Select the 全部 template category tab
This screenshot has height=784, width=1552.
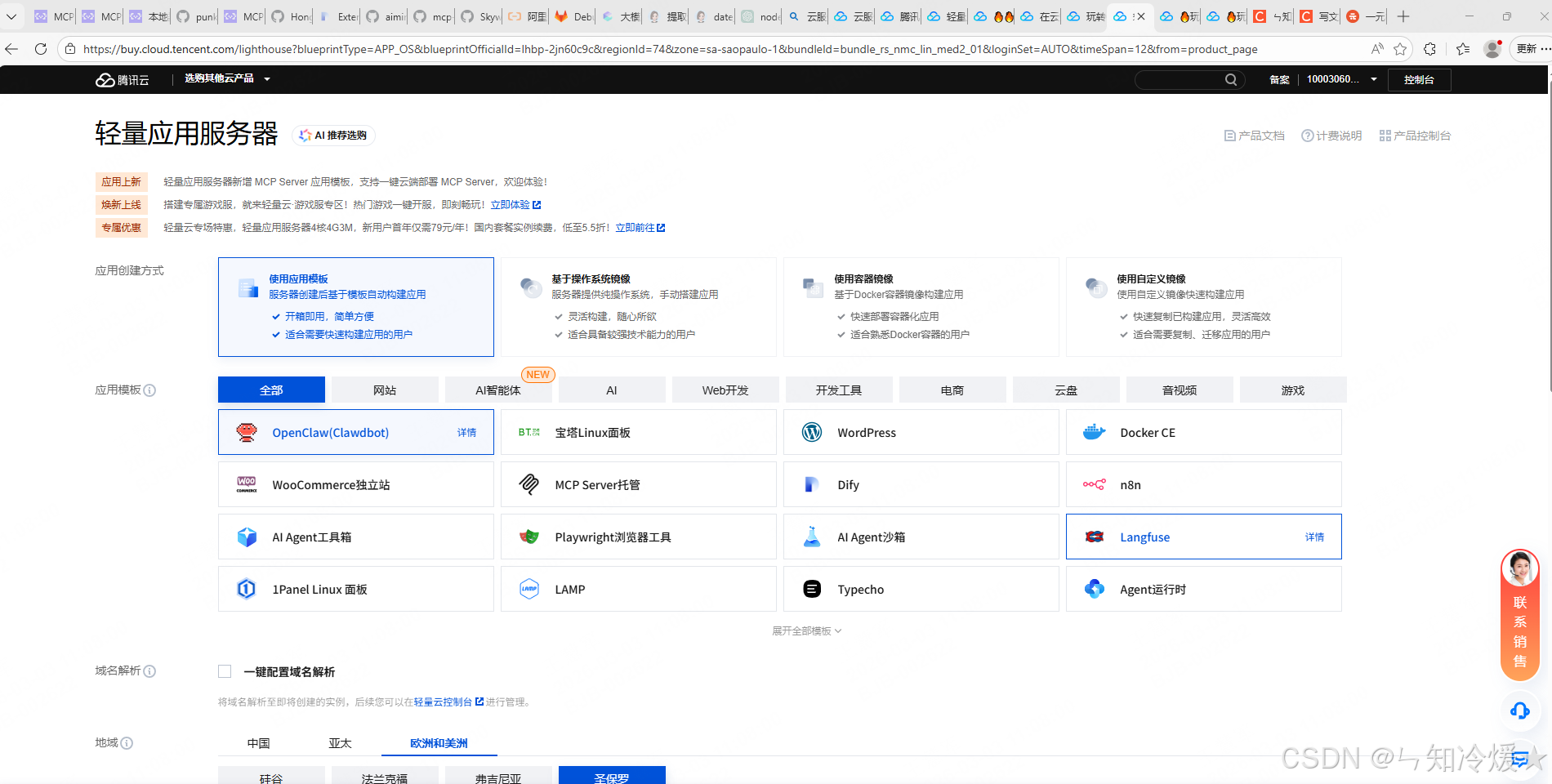(x=271, y=390)
